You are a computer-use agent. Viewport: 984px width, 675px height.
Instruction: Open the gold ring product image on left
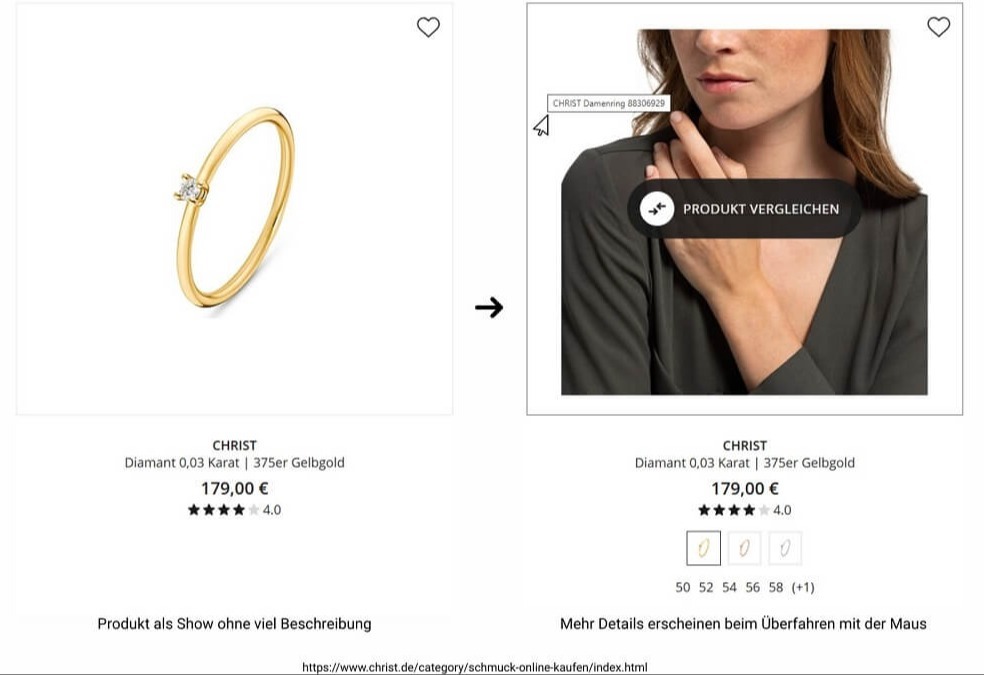coord(236,210)
